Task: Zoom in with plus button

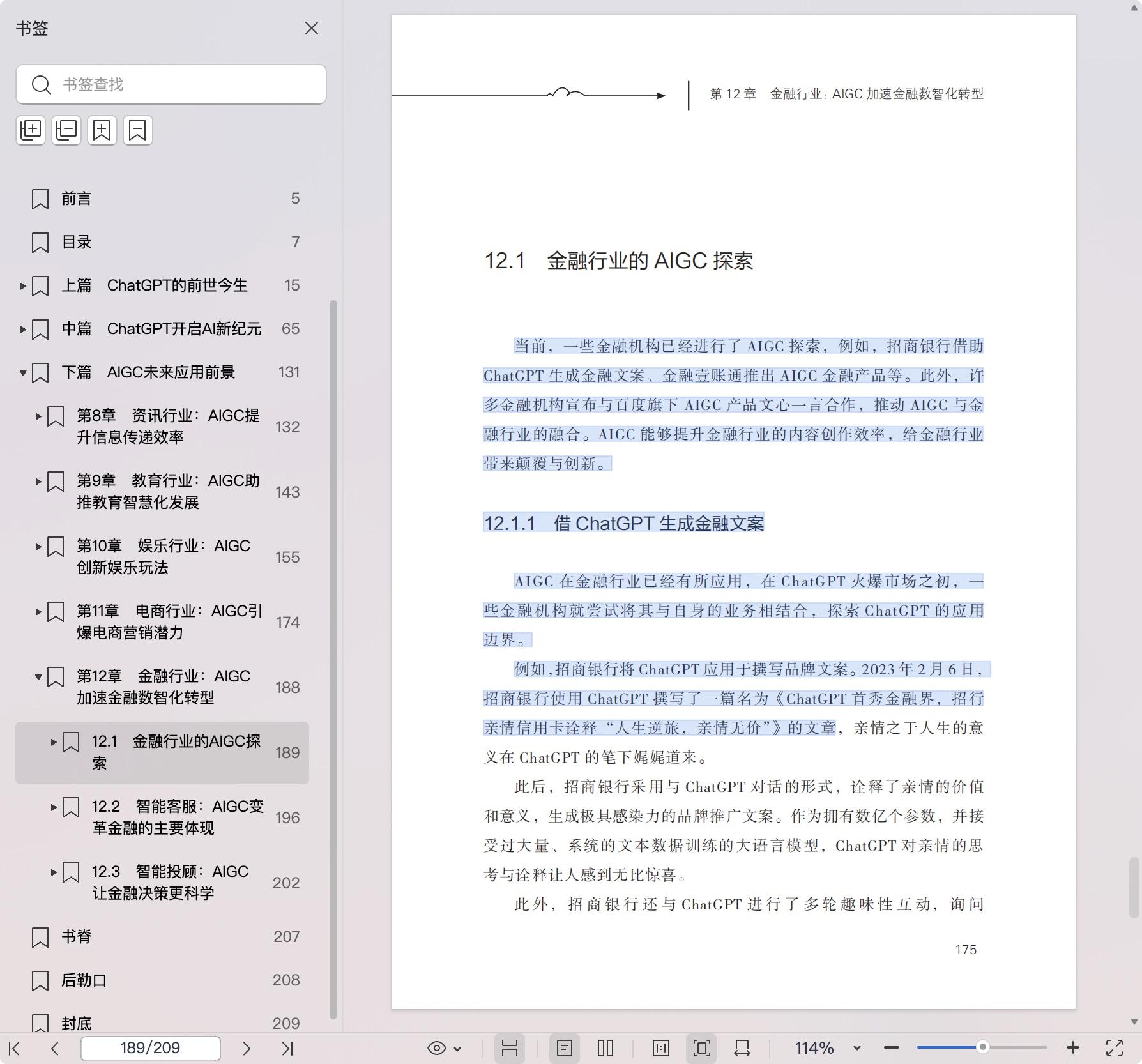Action: [x=1073, y=1048]
